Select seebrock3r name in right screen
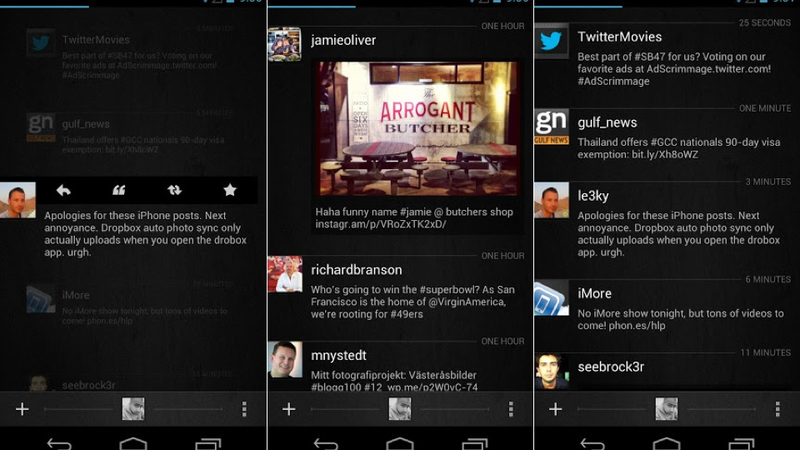 (611, 367)
